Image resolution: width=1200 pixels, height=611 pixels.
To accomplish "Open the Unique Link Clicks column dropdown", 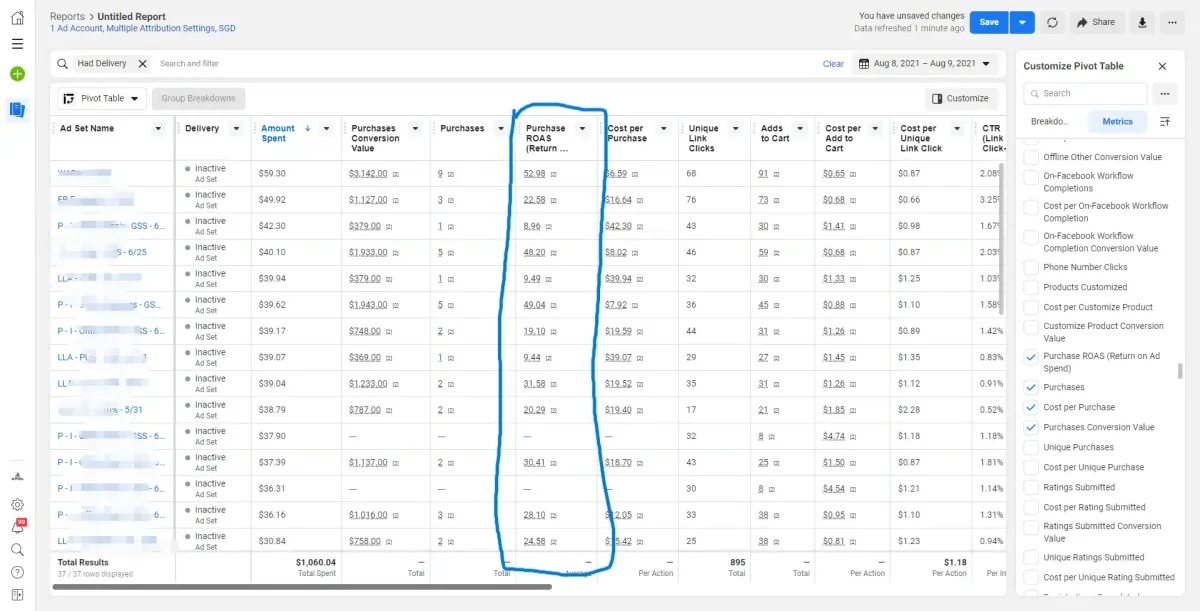I will click(735, 128).
